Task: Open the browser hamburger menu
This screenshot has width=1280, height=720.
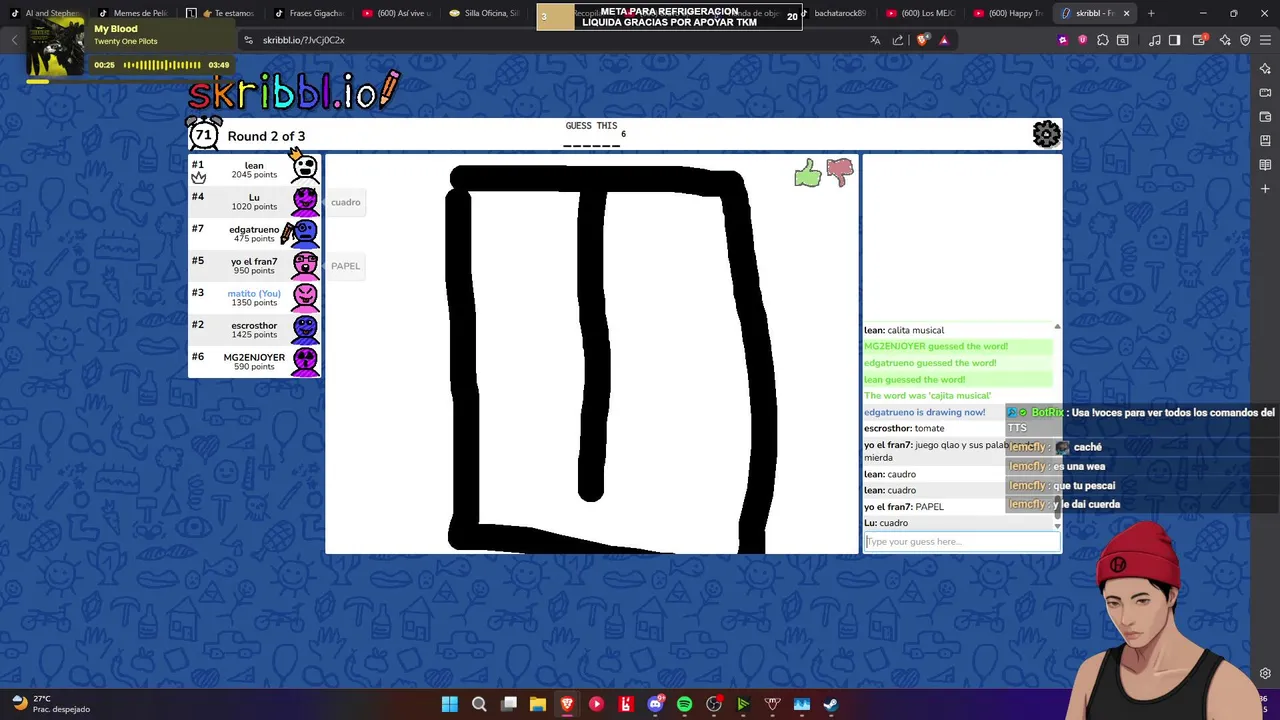Action: click(x=1265, y=40)
